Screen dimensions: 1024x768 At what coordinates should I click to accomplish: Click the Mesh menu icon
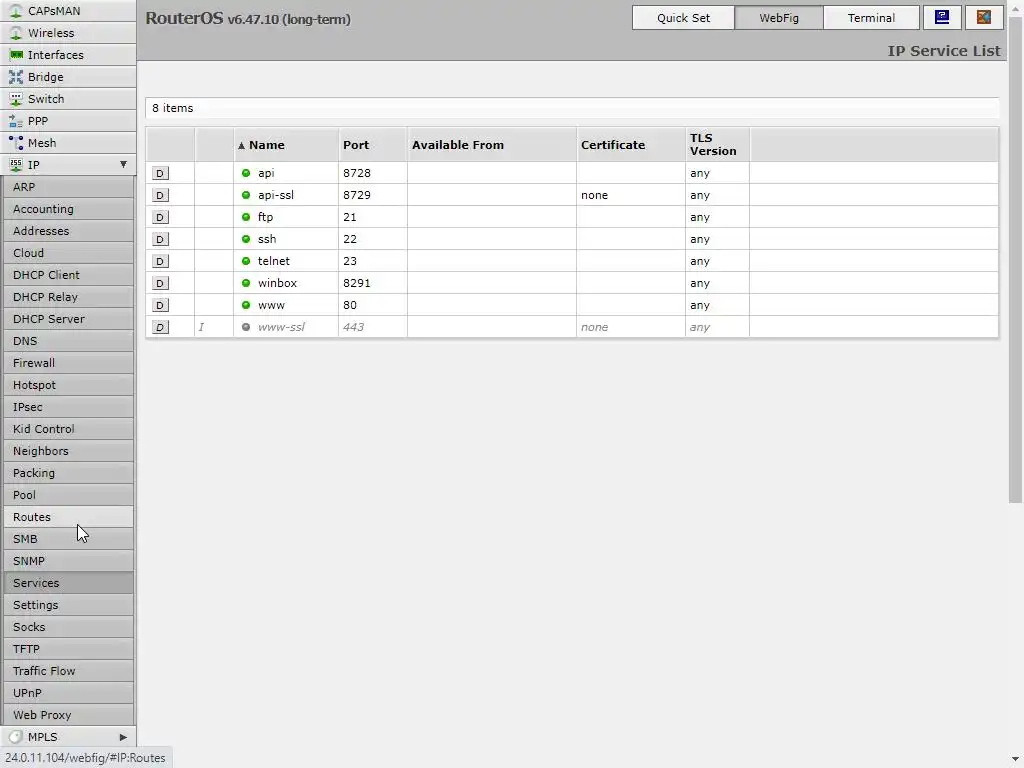(x=16, y=142)
